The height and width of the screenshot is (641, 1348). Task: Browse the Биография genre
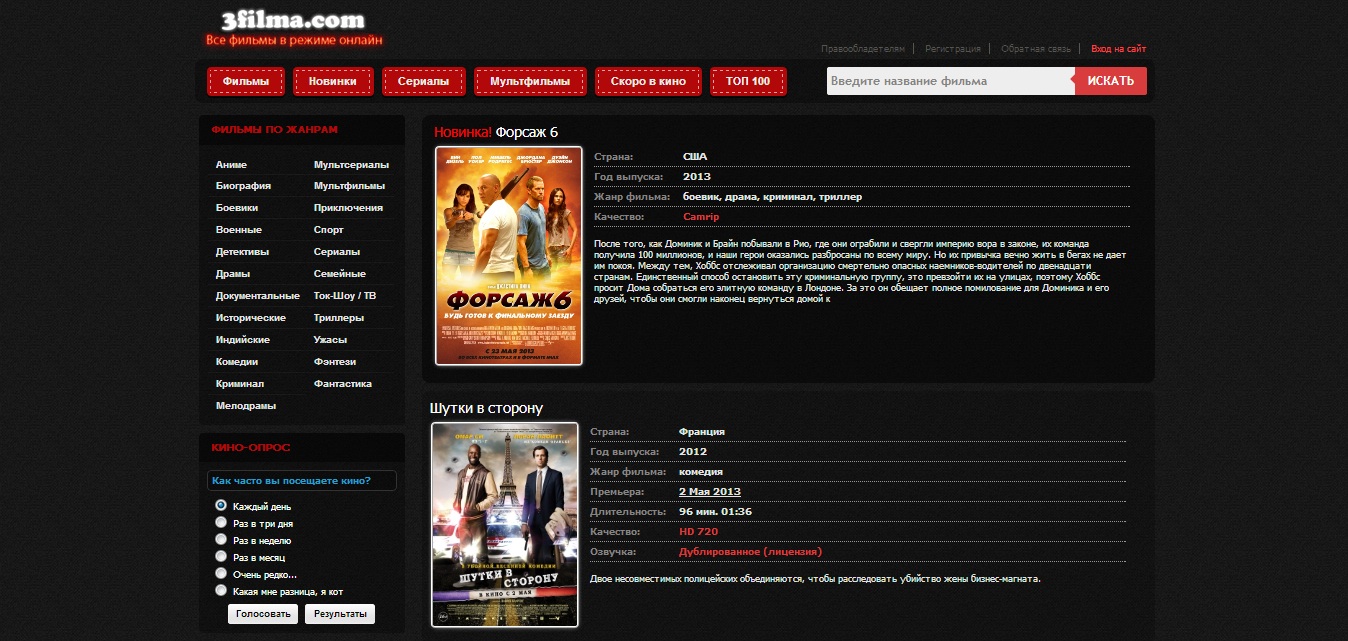pos(243,186)
